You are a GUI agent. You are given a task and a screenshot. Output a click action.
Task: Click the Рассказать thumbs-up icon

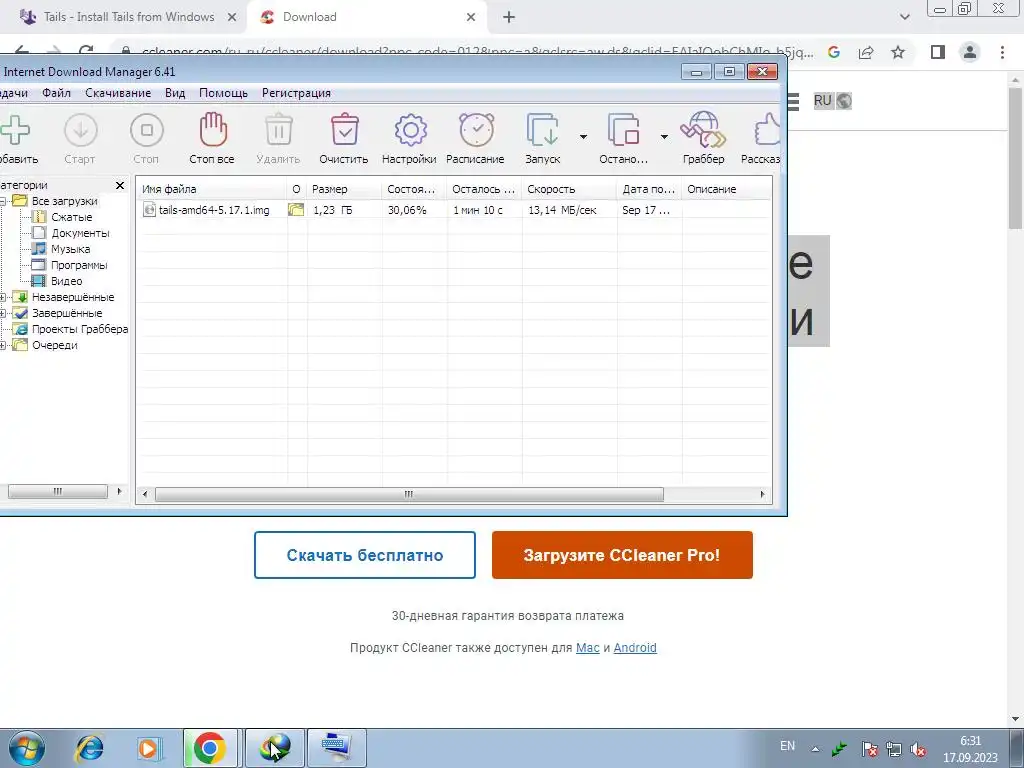pyautogui.click(x=767, y=129)
